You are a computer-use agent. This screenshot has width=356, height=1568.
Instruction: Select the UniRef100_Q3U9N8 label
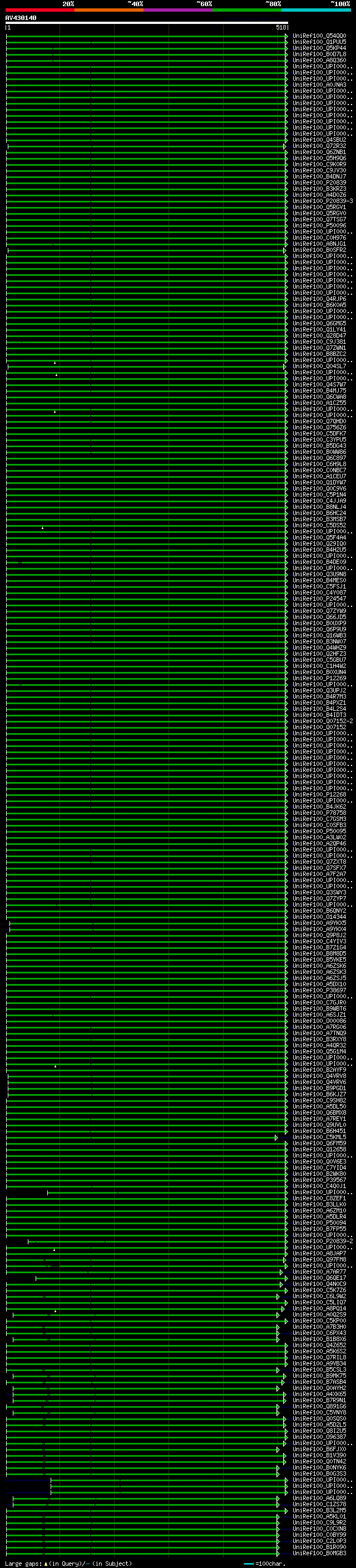319,574
